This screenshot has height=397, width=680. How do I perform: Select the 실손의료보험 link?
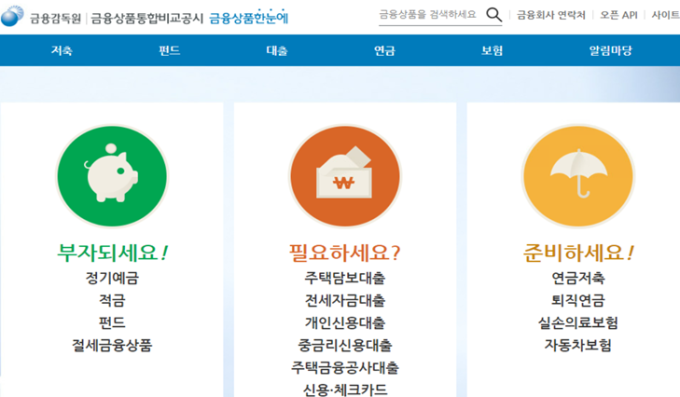(x=578, y=323)
